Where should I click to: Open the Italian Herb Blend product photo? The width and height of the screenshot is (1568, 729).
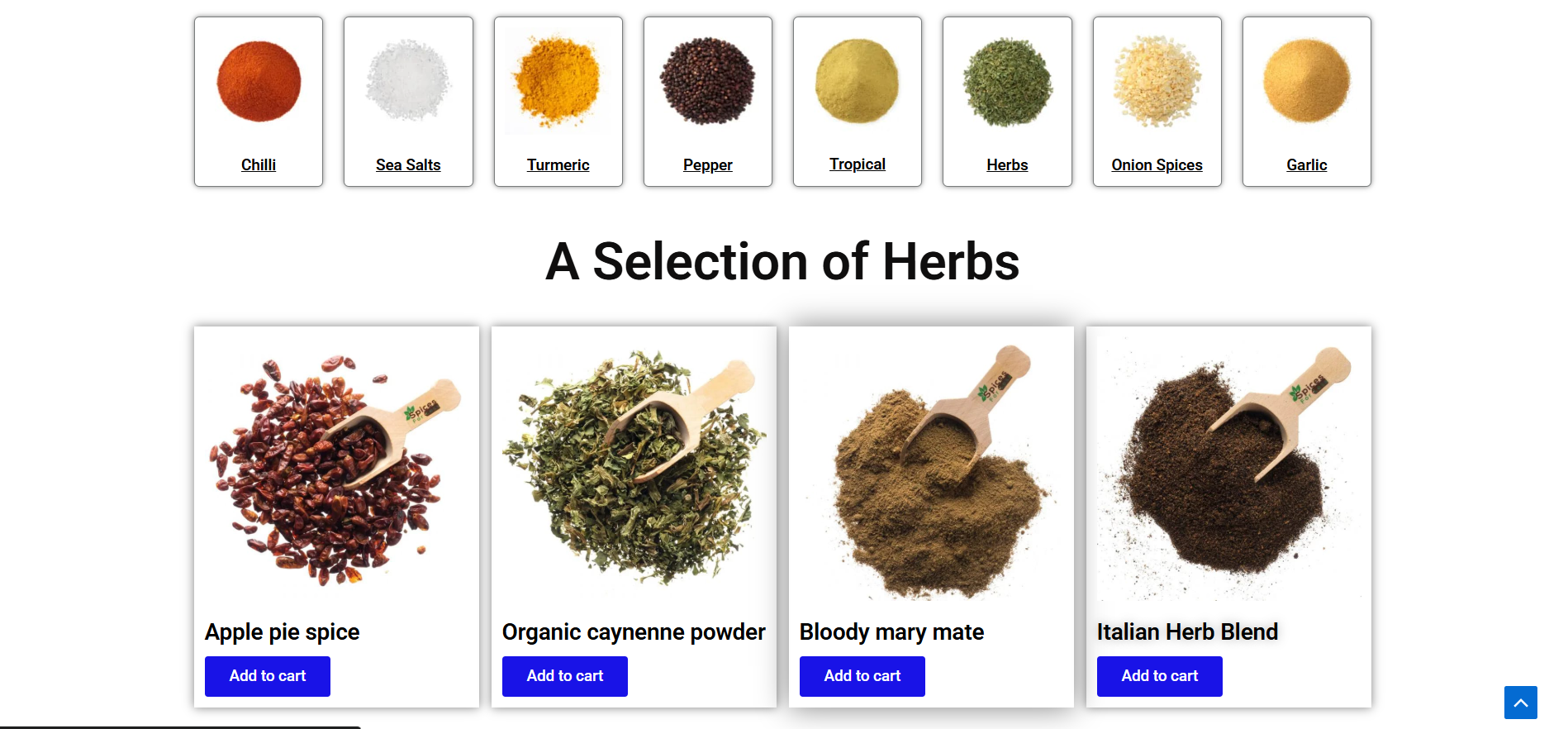(x=1228, y=469)
